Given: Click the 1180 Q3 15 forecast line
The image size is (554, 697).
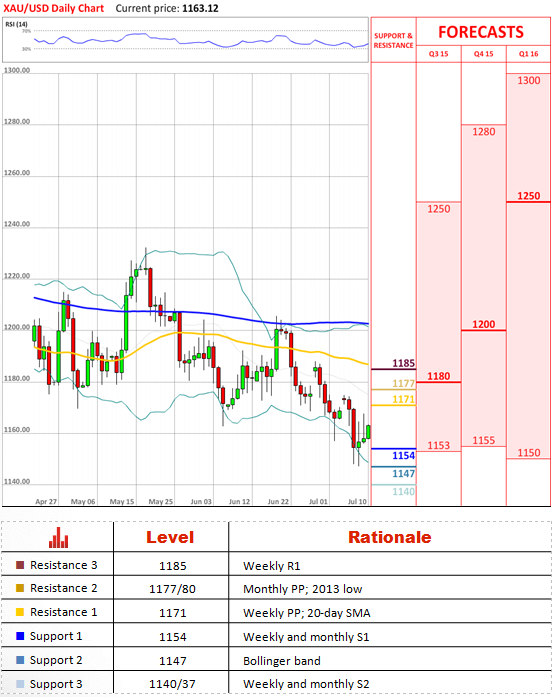Looking at the screenshot, I should 438,382.
